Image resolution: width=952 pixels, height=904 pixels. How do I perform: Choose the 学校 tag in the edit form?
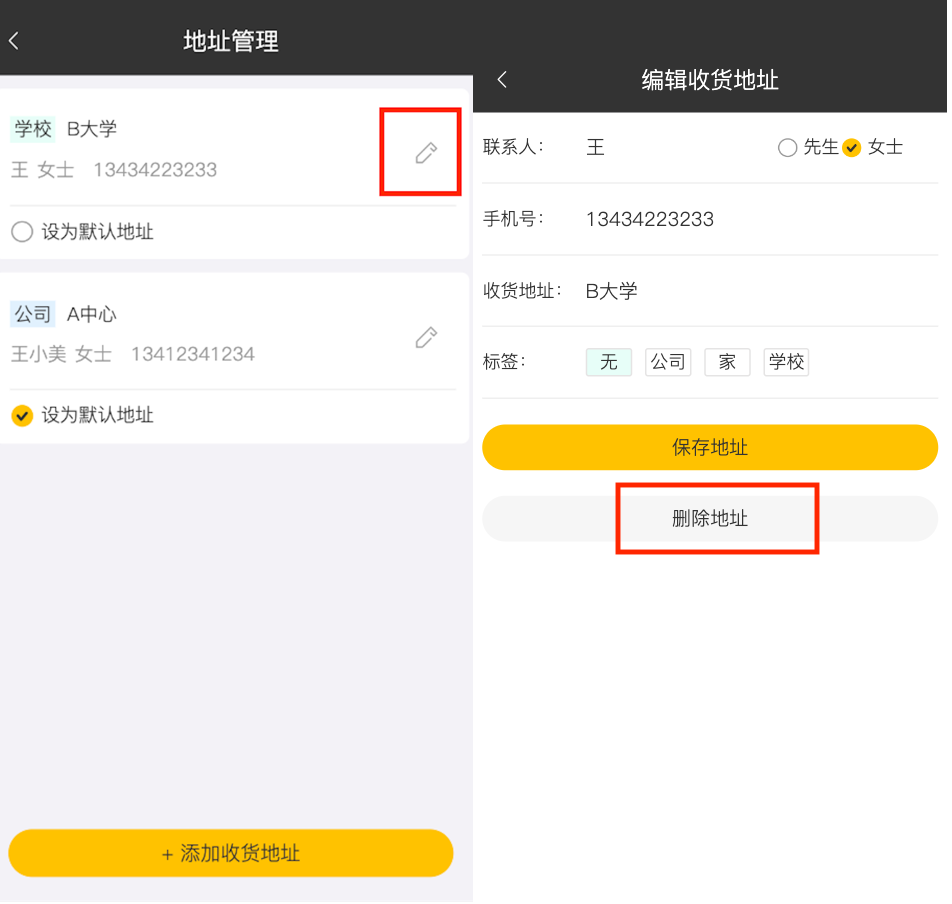(x=786, y=363)
